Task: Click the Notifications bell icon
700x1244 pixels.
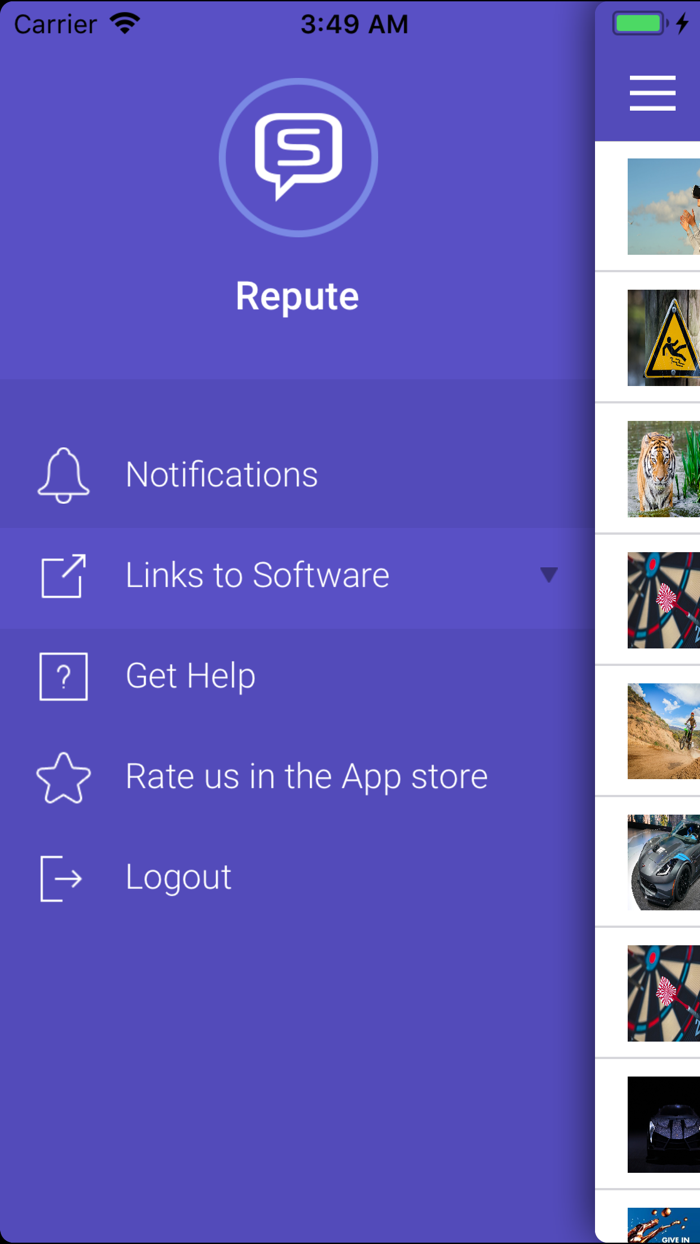Action: [x=64, y=475]
